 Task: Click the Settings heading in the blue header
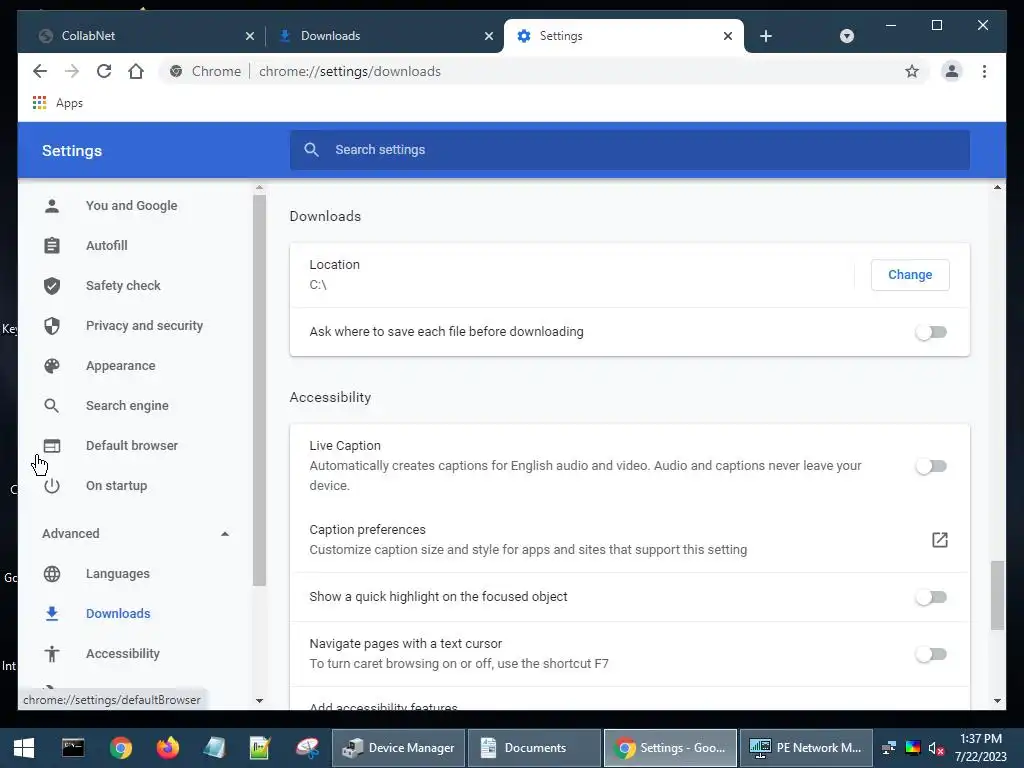[x=72, y=151]
